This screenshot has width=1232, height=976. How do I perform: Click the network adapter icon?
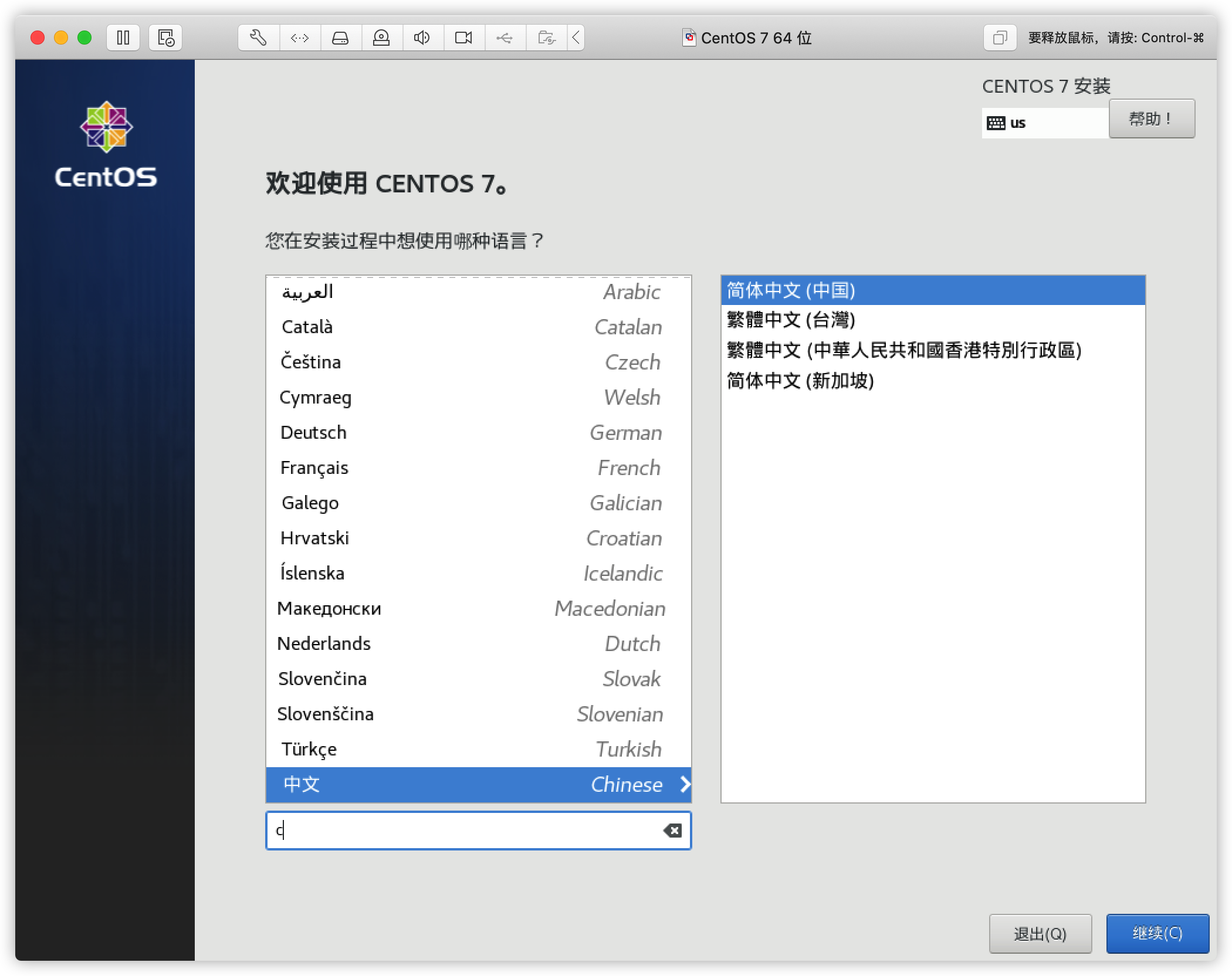pos(300,38)
